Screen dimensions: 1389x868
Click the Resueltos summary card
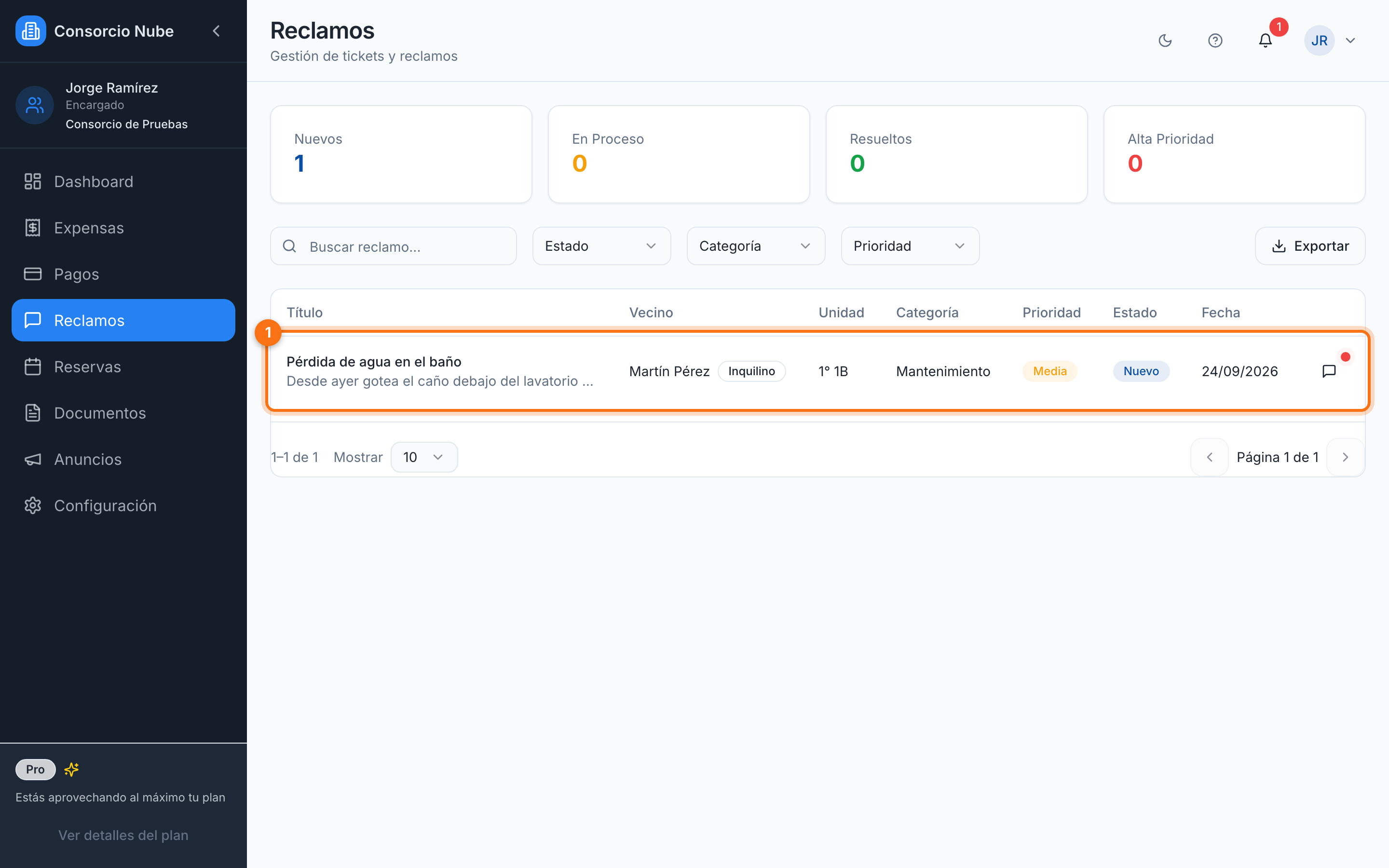pos(957,154)
